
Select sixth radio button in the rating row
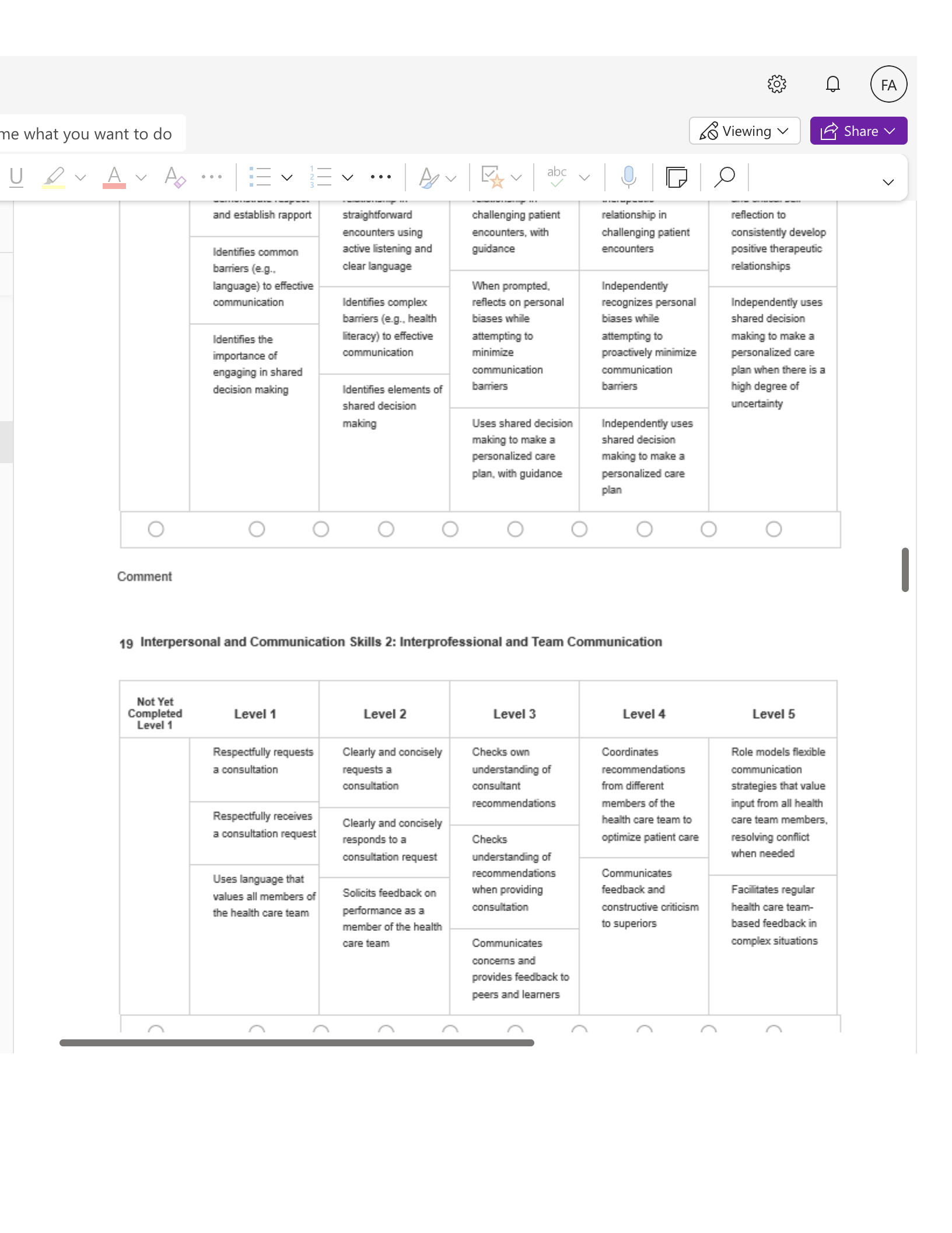tap(515, 529)
